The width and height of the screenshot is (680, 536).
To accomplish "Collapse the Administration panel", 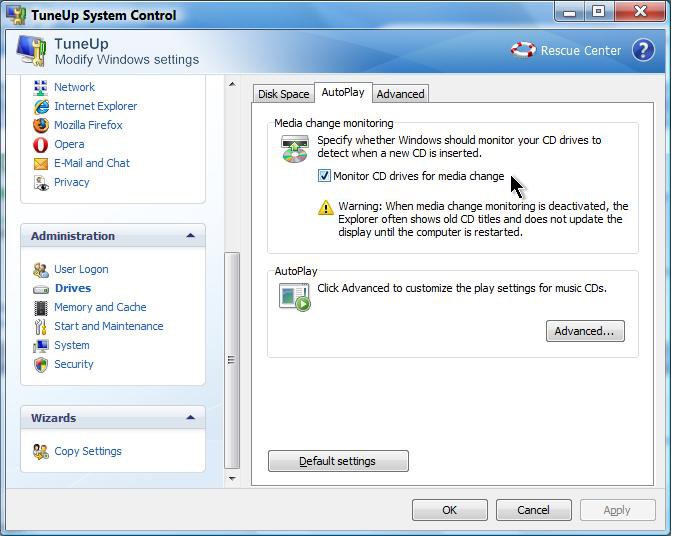I will point(190,236).
